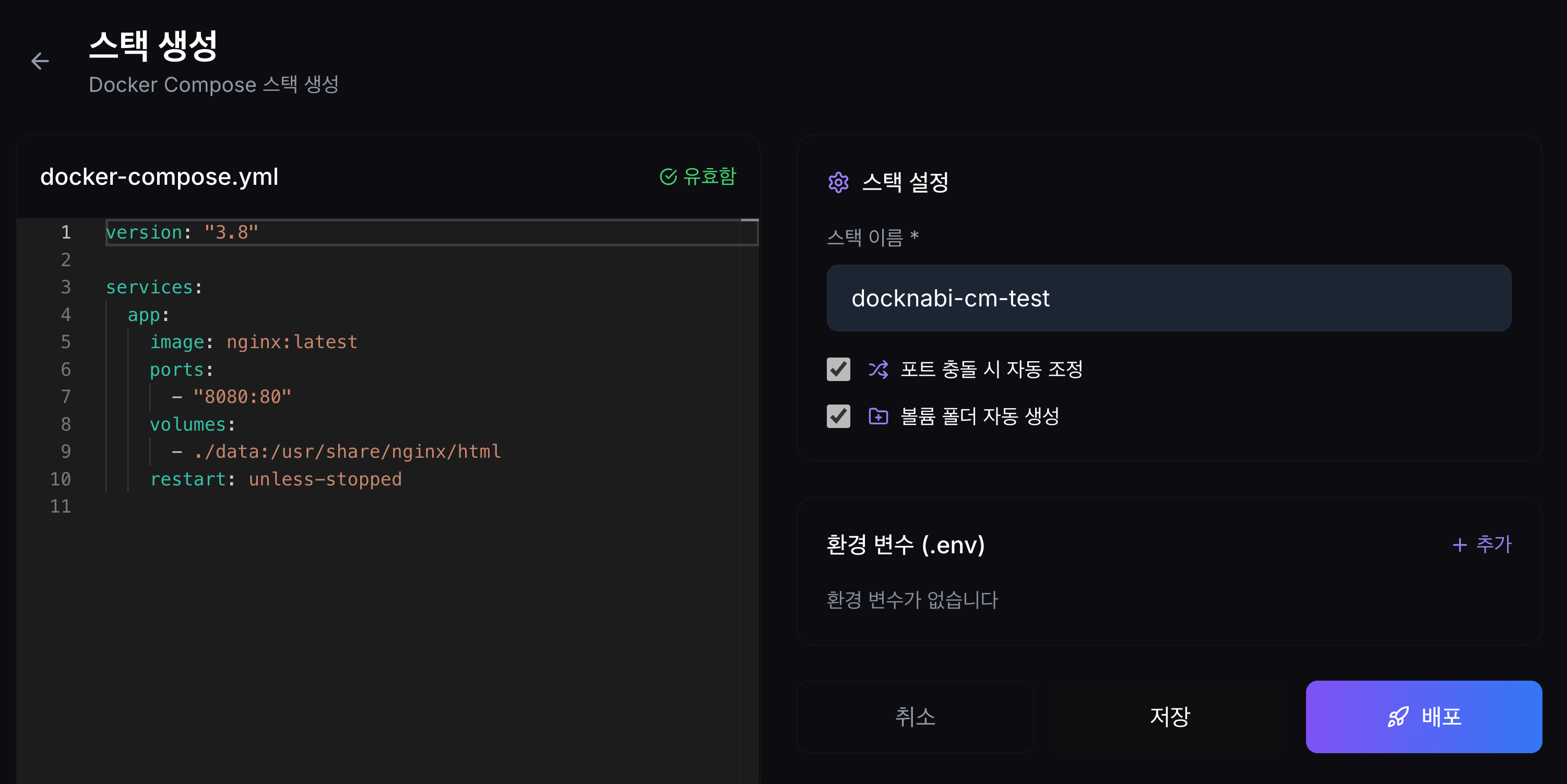Click the shuffle icon next to 포트 충돌 option
Screen dimensions: 1567x784
879,369
